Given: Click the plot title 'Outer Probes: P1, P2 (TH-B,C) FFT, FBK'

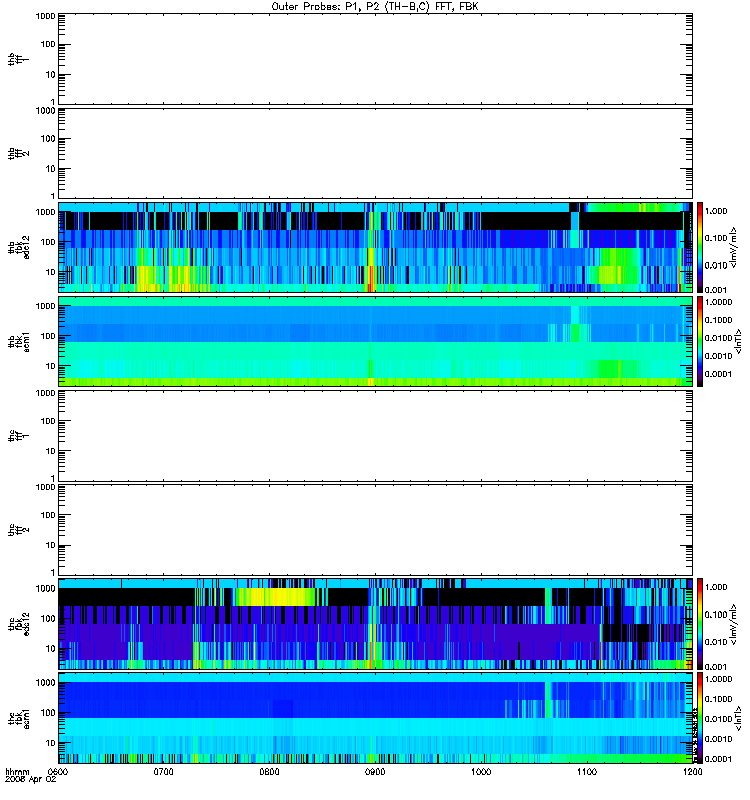Looking at the screenshot, I should (x=375, y=7).
